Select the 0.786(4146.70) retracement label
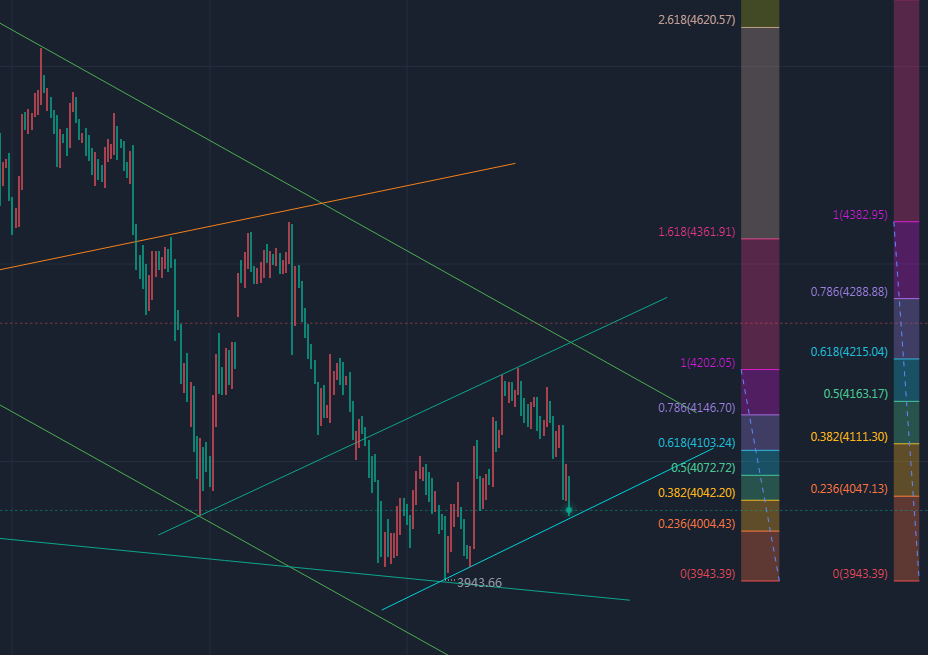 click(697, 408)
